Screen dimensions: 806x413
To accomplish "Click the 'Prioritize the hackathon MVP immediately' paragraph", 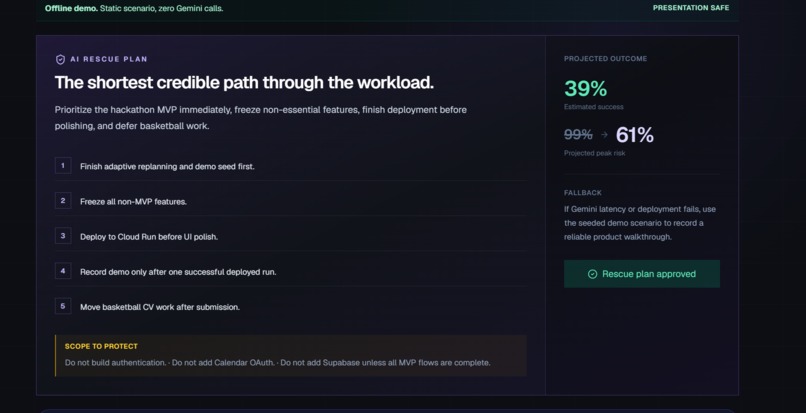I will tap(261, 118).
